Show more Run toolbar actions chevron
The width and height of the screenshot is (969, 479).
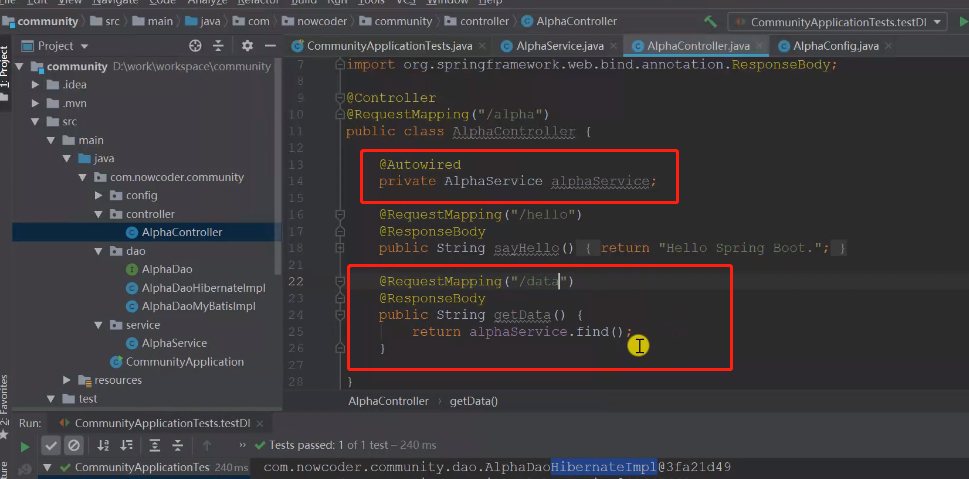tap(242, 445)
